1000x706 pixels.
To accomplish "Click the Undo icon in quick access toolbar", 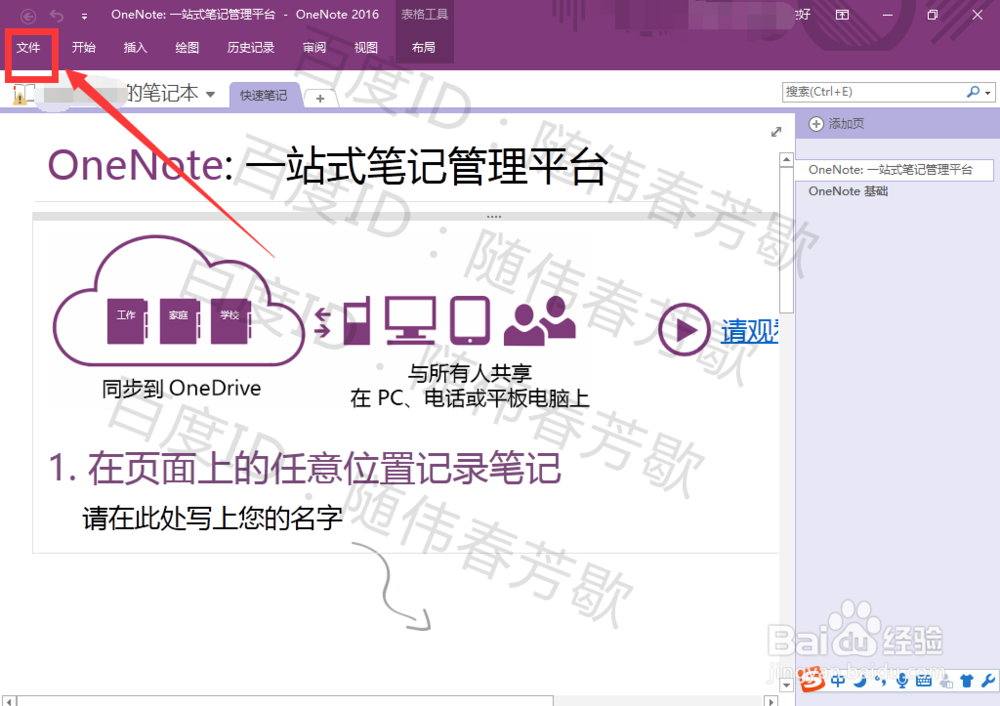I will tap(55, 16).
